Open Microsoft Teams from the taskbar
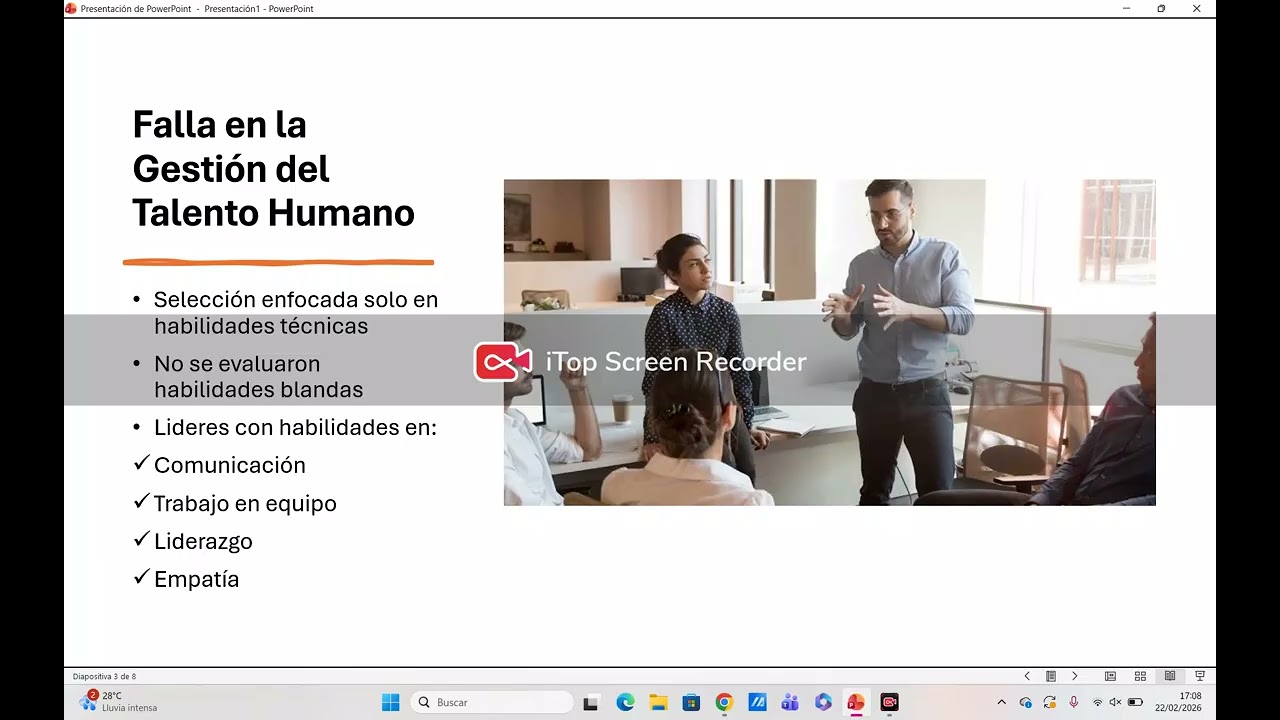Image resolution: width=1280 pixels, height=720 pixels. point(790,702)
